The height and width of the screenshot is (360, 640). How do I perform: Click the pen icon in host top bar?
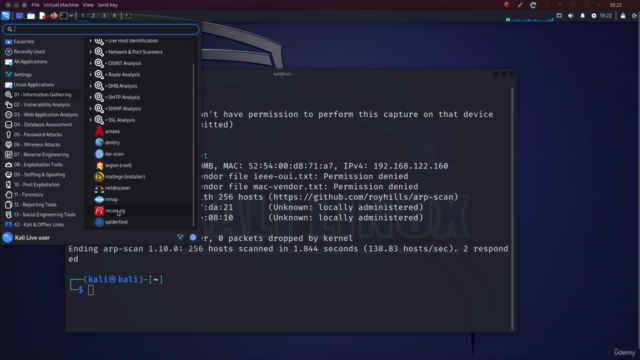point(520,5)
